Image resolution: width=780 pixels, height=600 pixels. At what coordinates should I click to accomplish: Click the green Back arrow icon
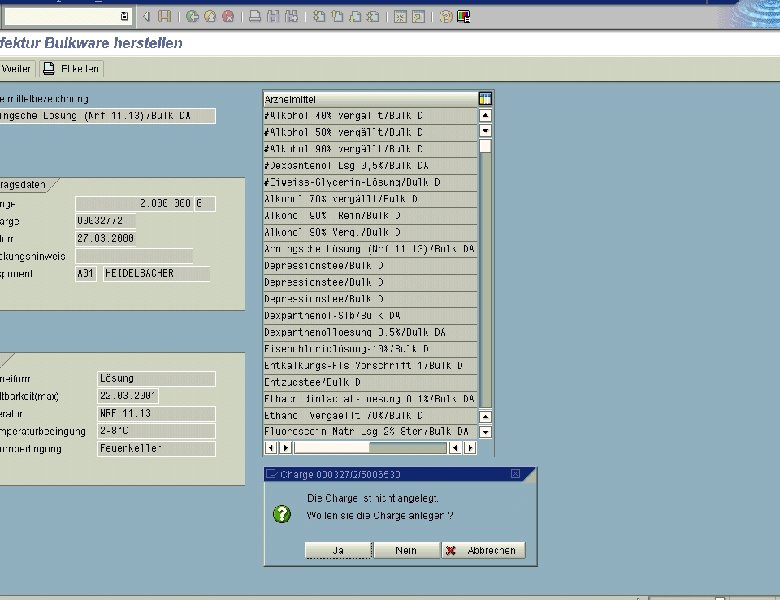click(192, 16)
